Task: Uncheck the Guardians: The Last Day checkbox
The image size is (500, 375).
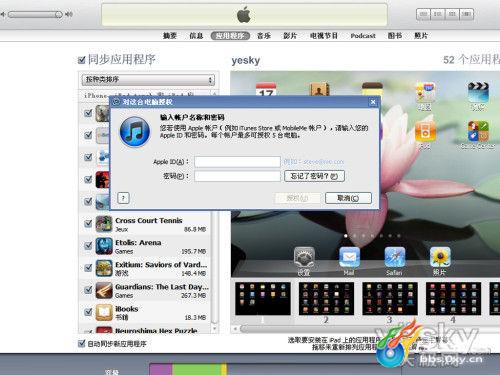Action: click(x=88, y=290)
